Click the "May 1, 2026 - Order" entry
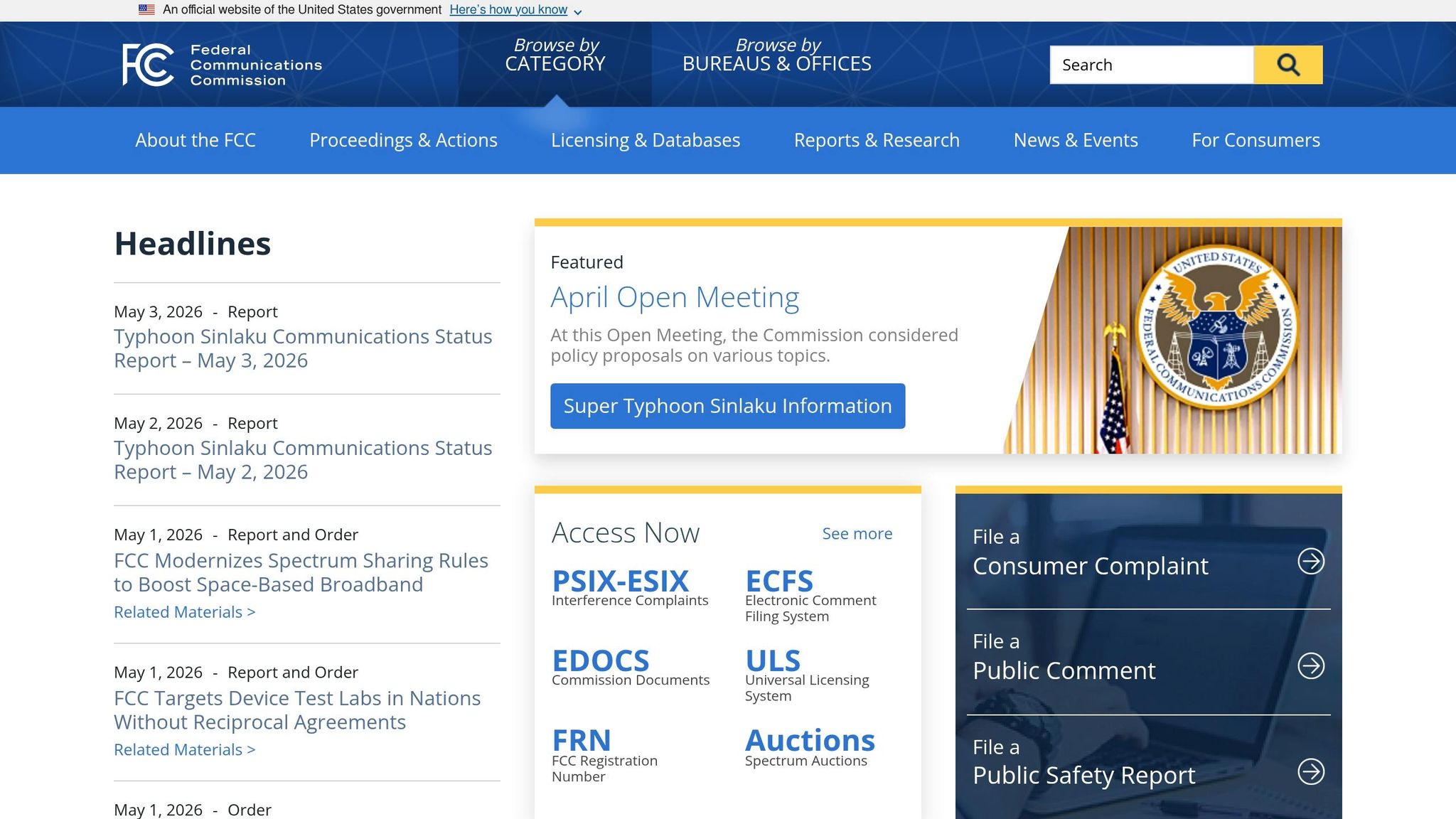The image size is (1456, 819). click(193, 810)
